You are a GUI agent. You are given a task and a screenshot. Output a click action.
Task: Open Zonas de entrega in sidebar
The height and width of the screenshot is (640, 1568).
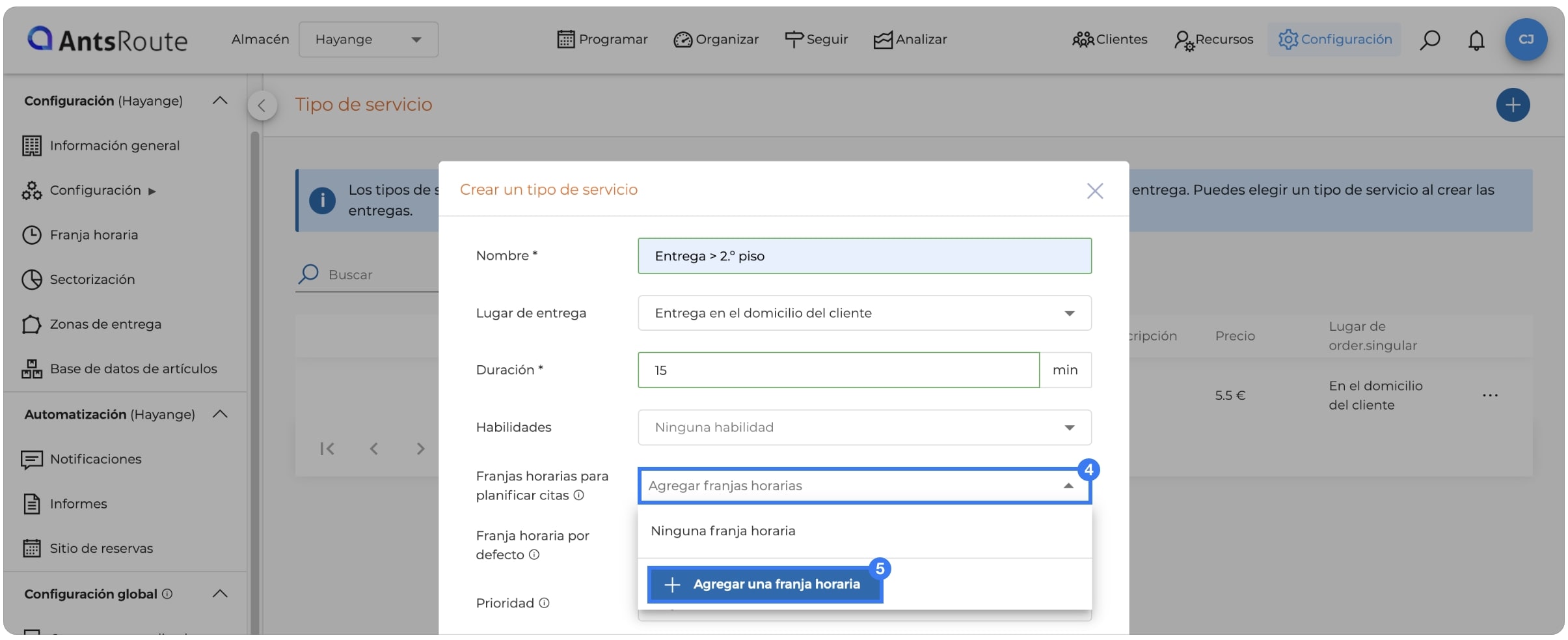[105, 324]
